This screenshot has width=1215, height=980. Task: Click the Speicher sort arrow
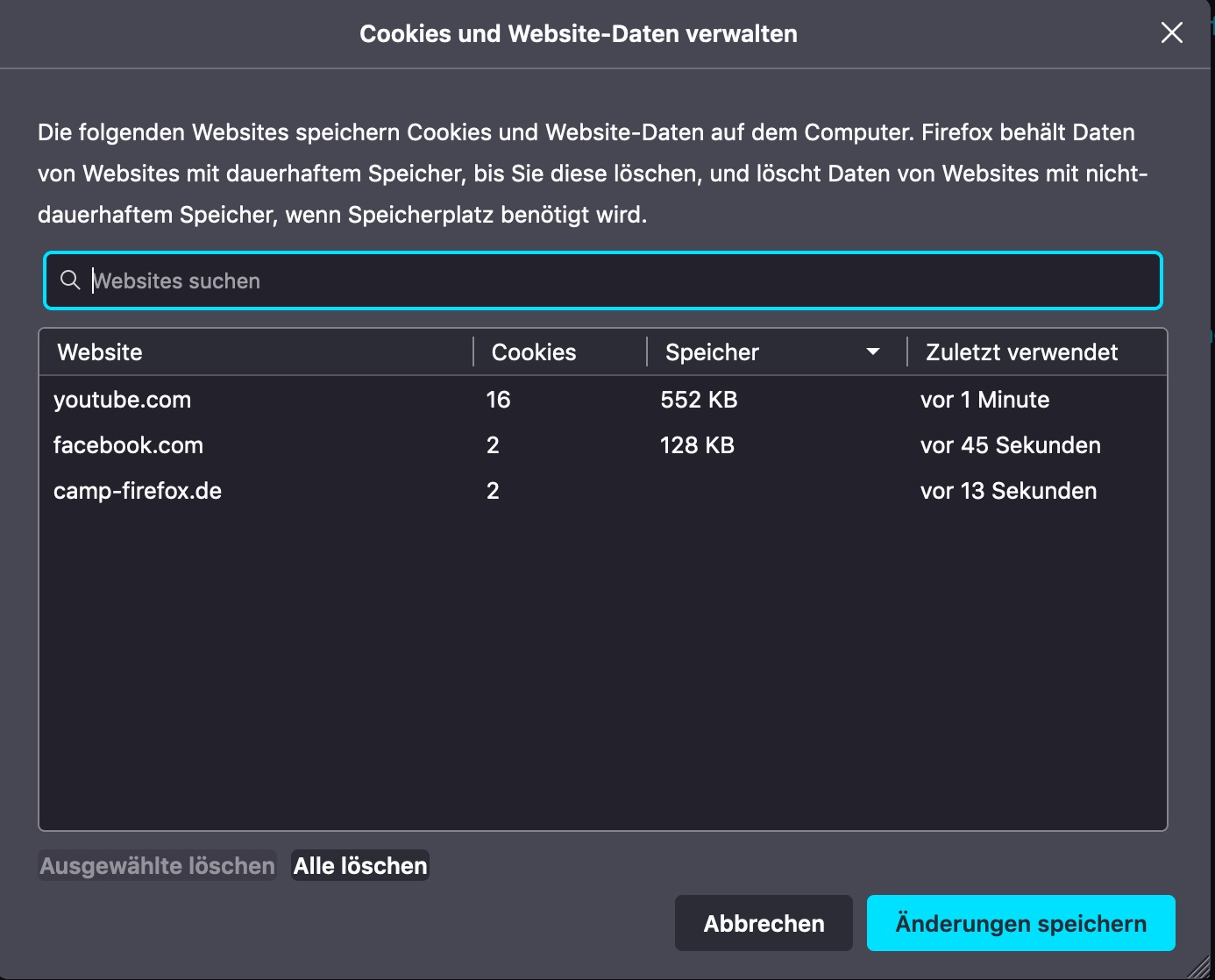point(872,352)
